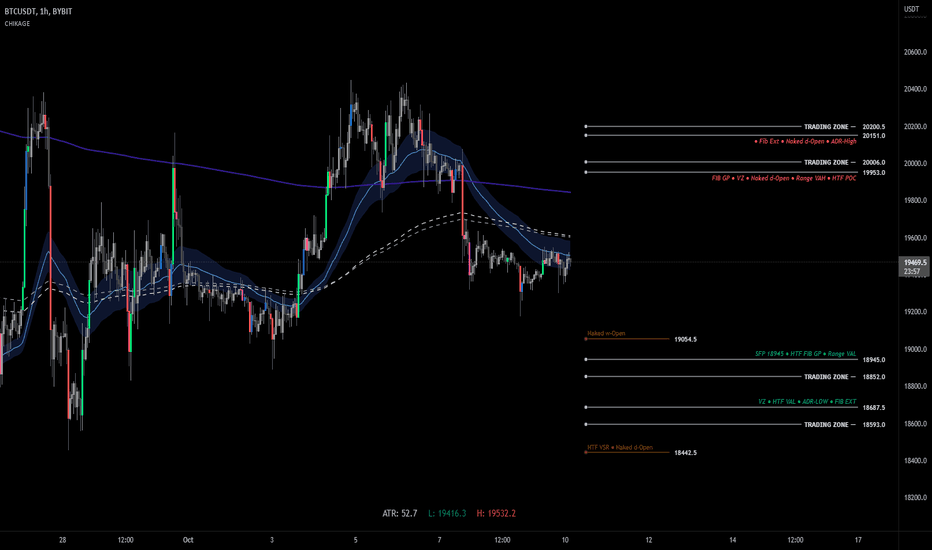Click the H: 19532.2 high readout
The width and height of the screenshot is (932, 550).
496,513
